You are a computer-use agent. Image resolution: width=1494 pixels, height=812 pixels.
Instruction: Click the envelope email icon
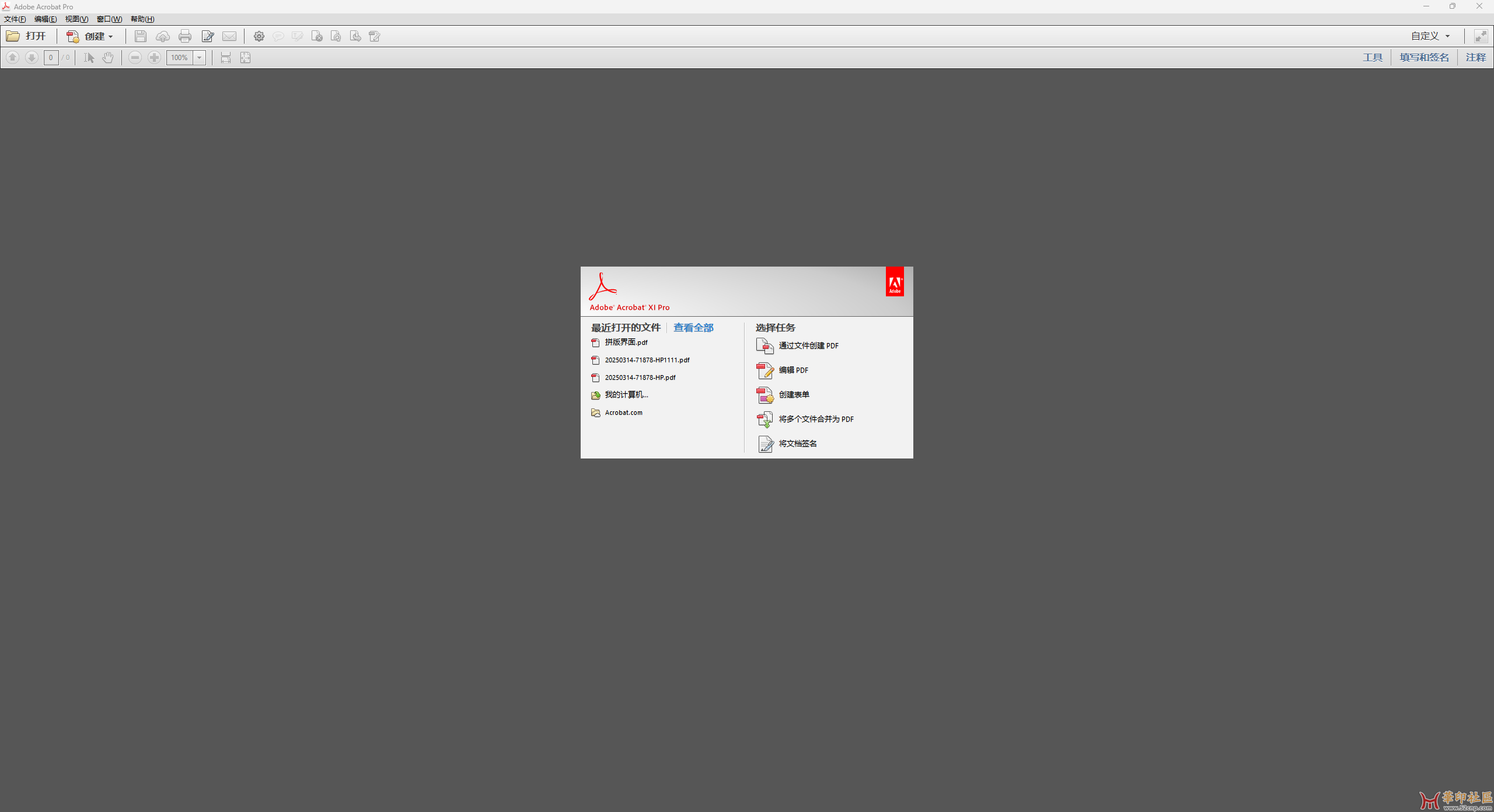(229, 36)
